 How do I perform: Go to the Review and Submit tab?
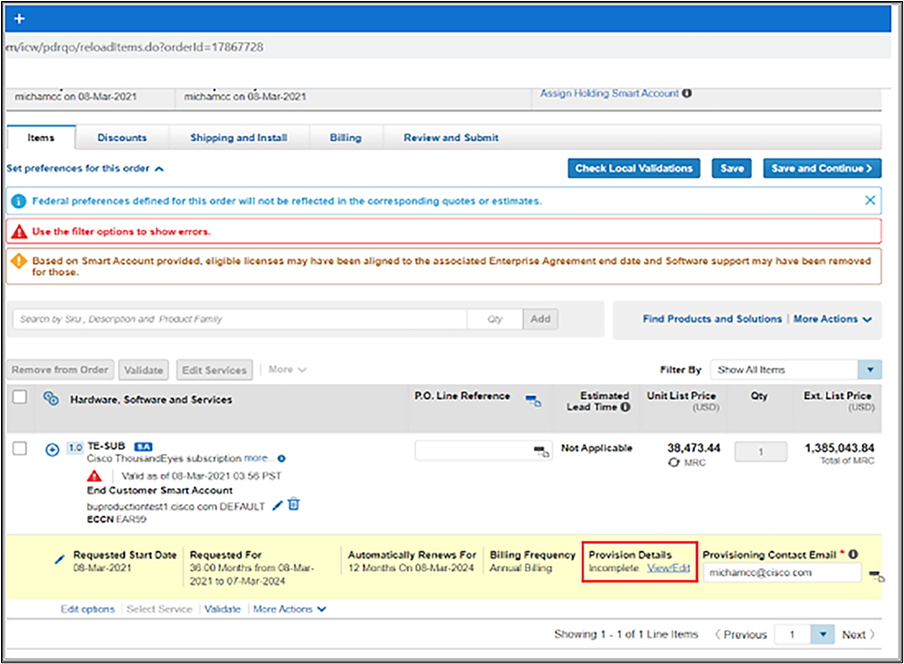click(x=451, y=138)
